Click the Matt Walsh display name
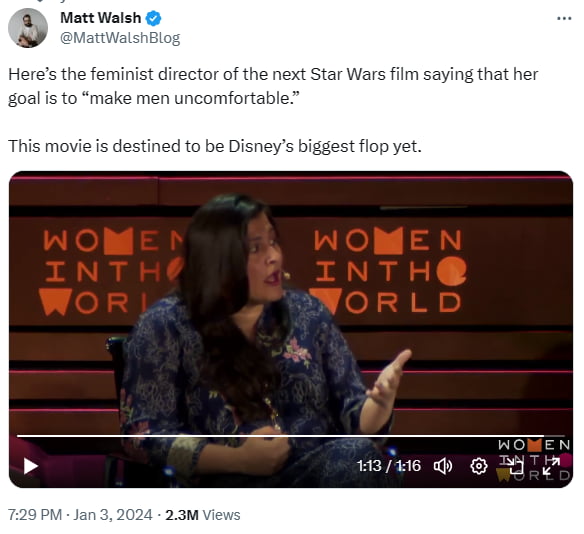This screenshot has height=534, width=584. point(101,18)
